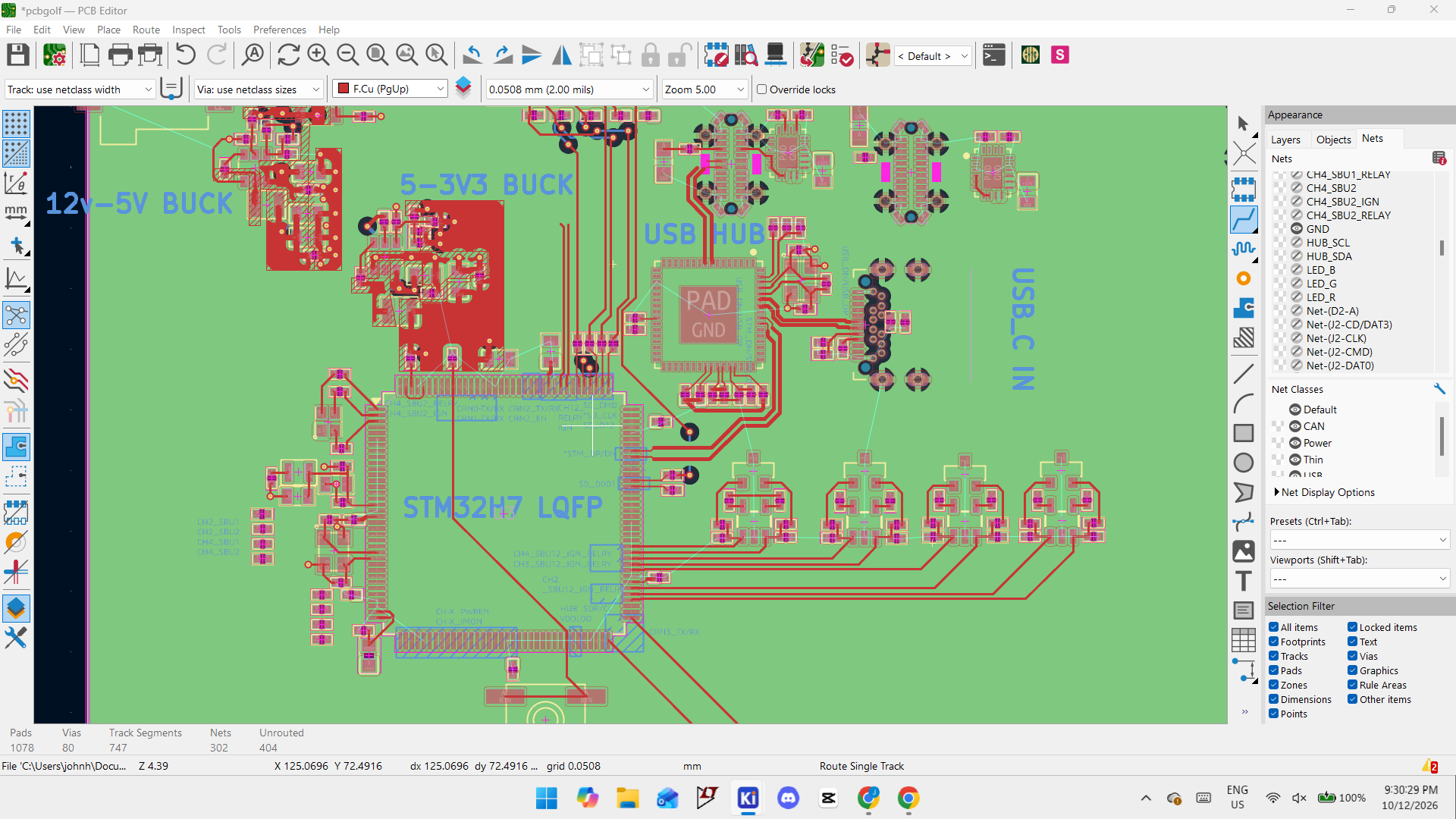Click the Find magnifier icon
The height and width of the screenshot is (819, 1456).
pyautogui.click(x=253, y=55)
